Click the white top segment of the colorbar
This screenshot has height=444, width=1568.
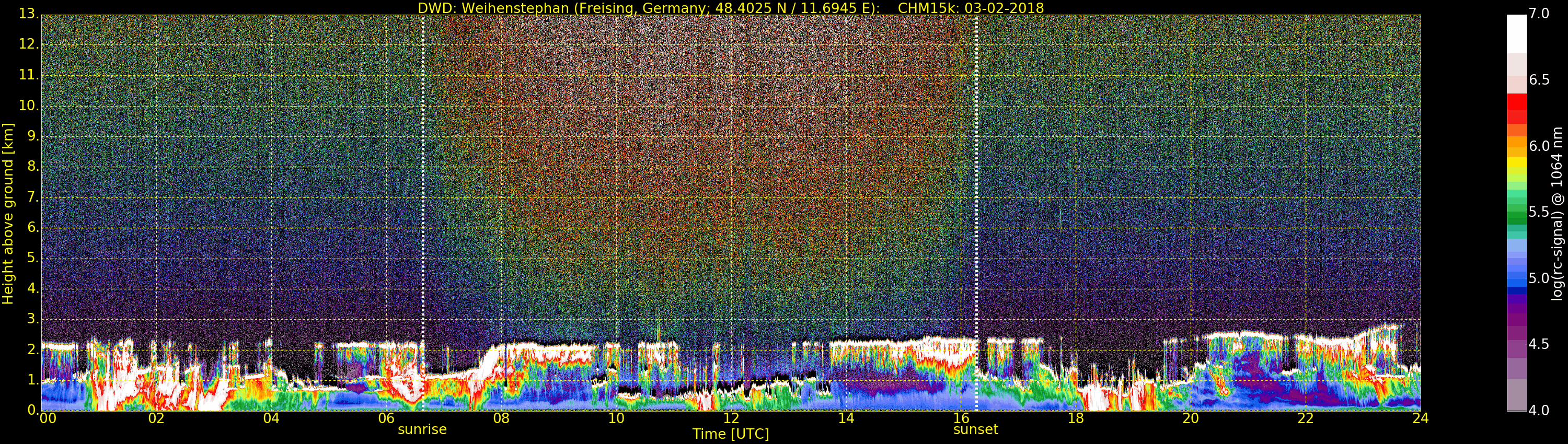1516,34
